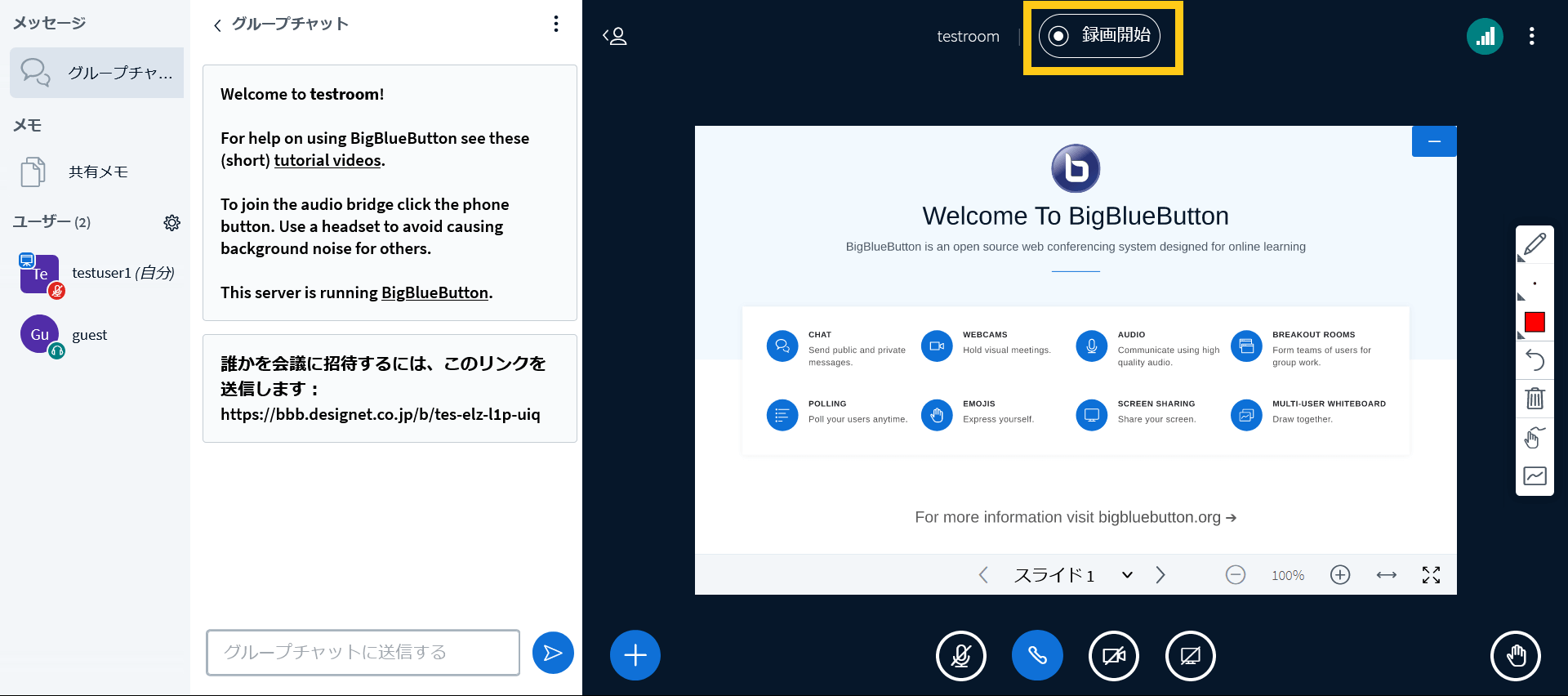Zoom out the slide with minus
Viewport: 1568px width, 696px height.
click(x=1236, y=575)
